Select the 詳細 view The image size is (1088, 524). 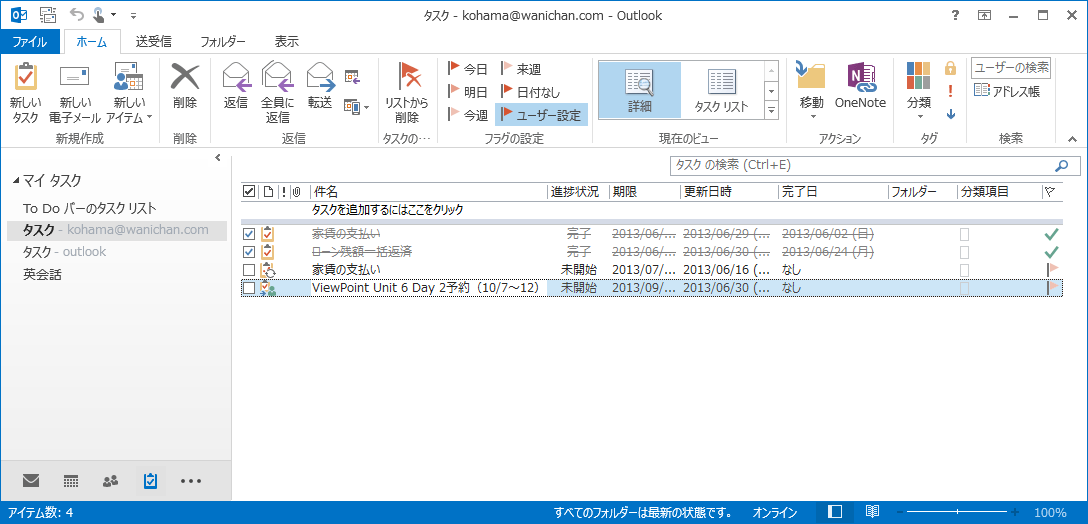click(639, 90)
